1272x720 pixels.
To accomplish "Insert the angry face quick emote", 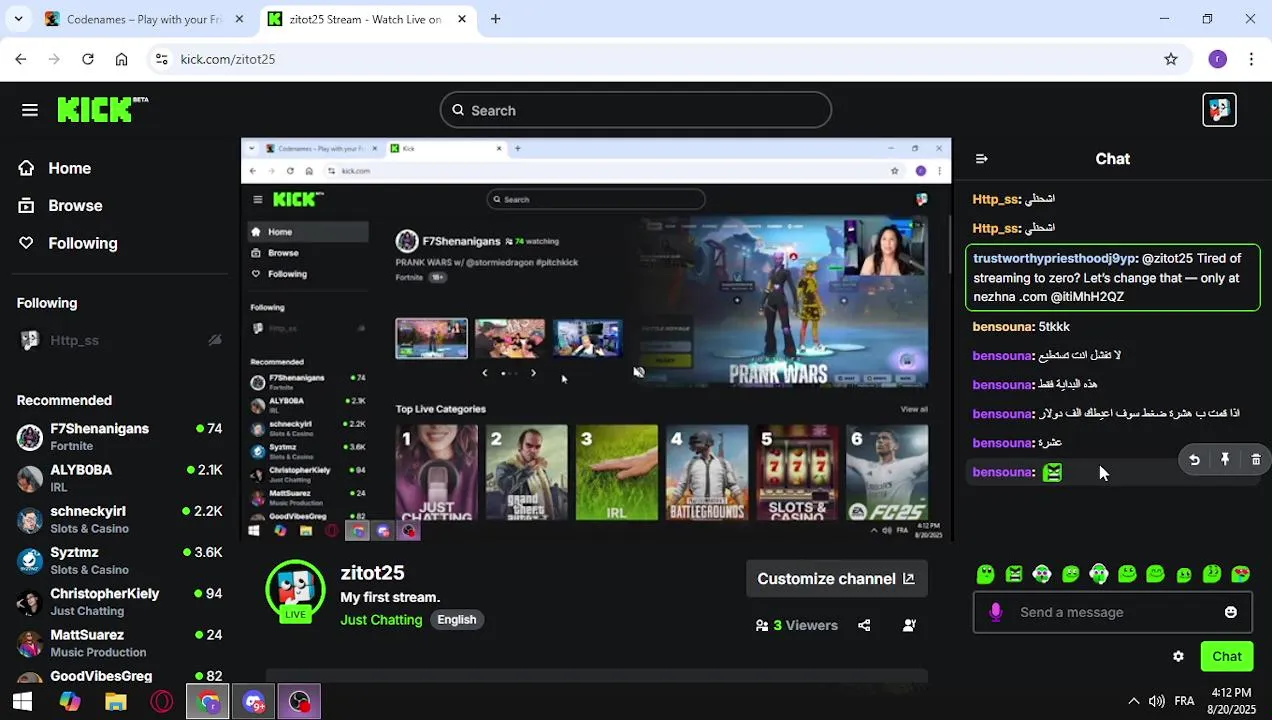I will click(1014, 574).
